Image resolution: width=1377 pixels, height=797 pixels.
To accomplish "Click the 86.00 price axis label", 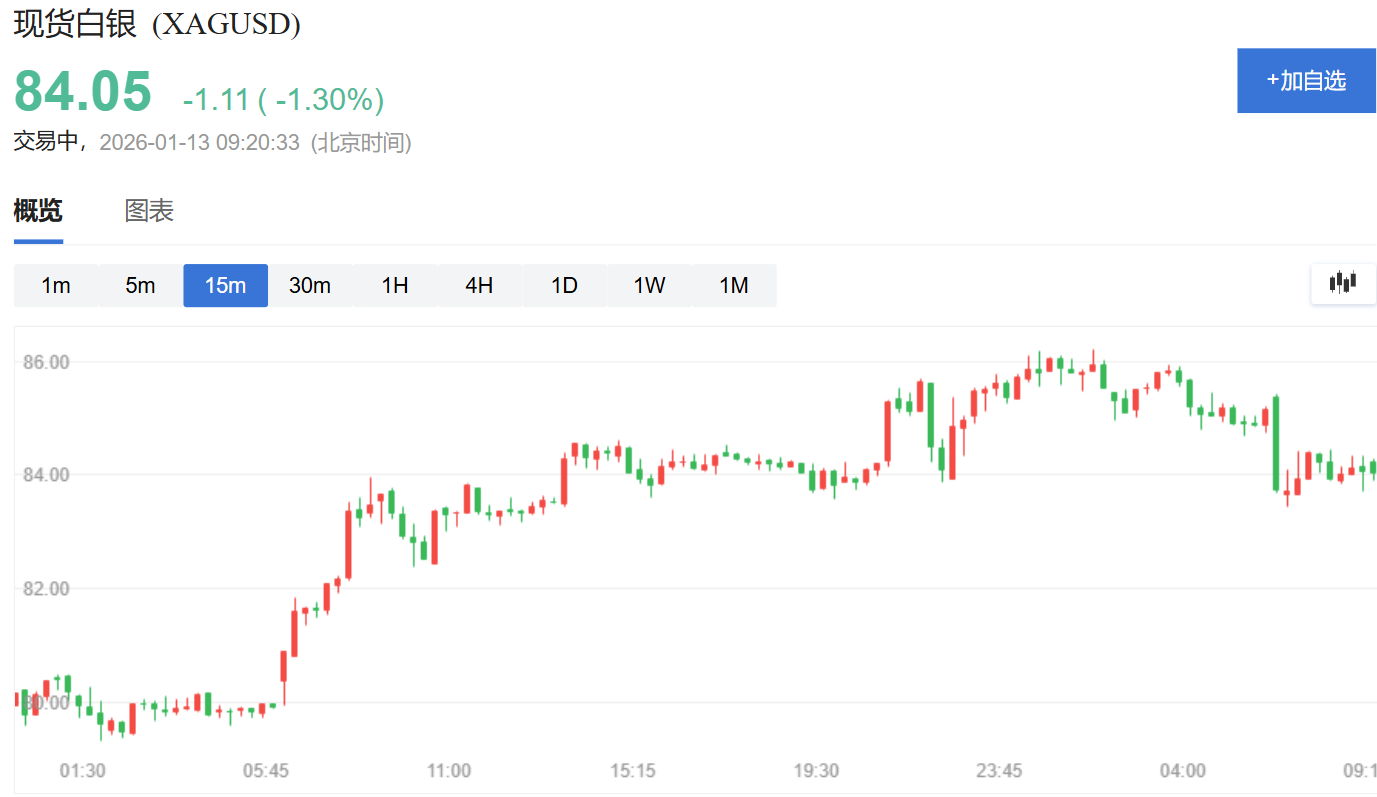I will click(x=46, y=362).
